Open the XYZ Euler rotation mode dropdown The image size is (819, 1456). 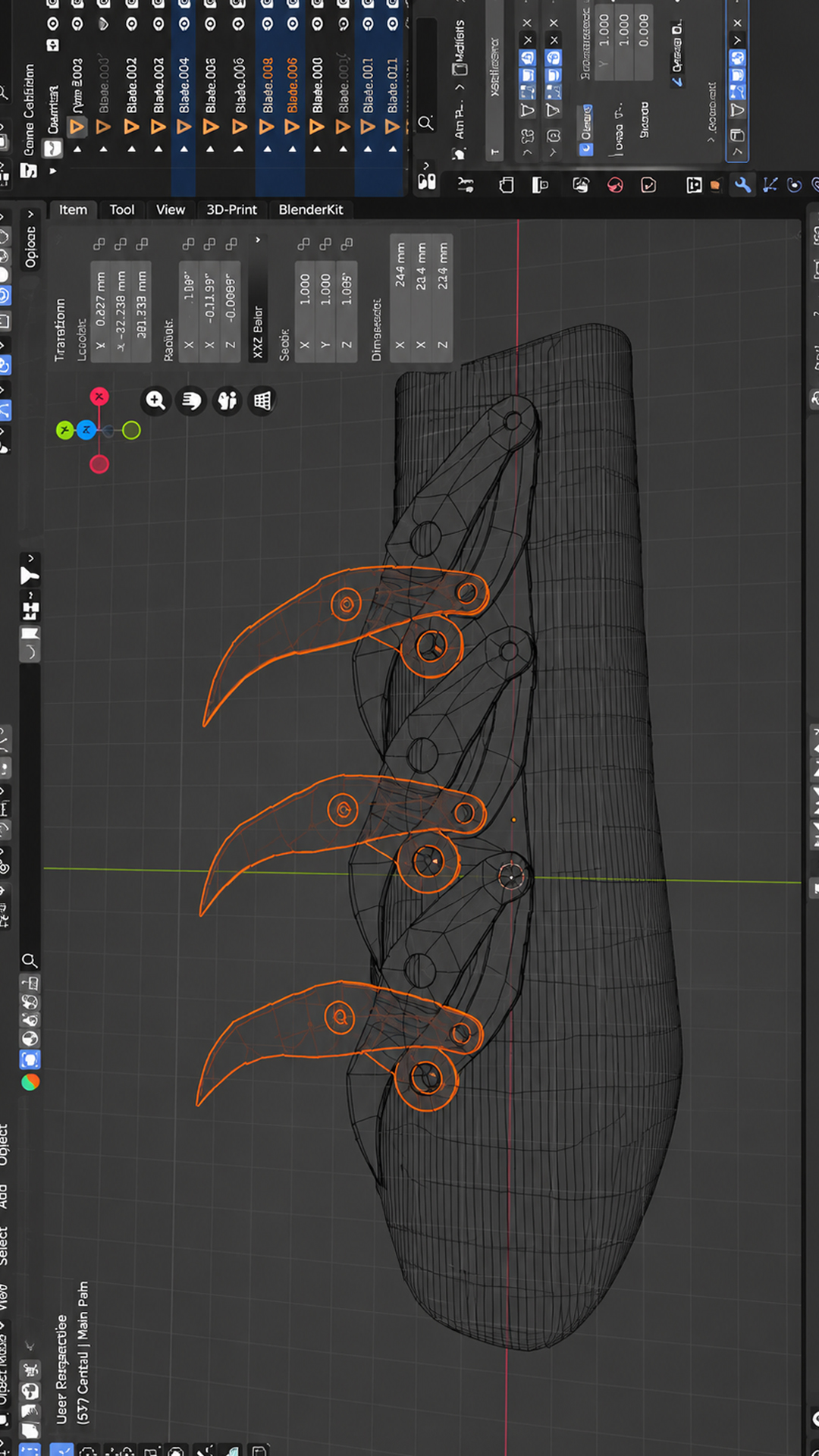tap(258, 298)
